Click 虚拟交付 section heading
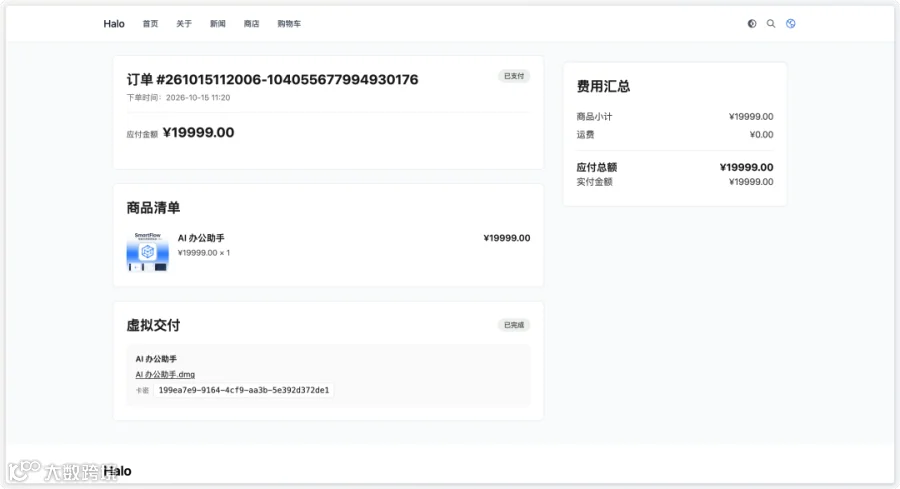This screenshot has height=489, width=900. tap(153, 325)
